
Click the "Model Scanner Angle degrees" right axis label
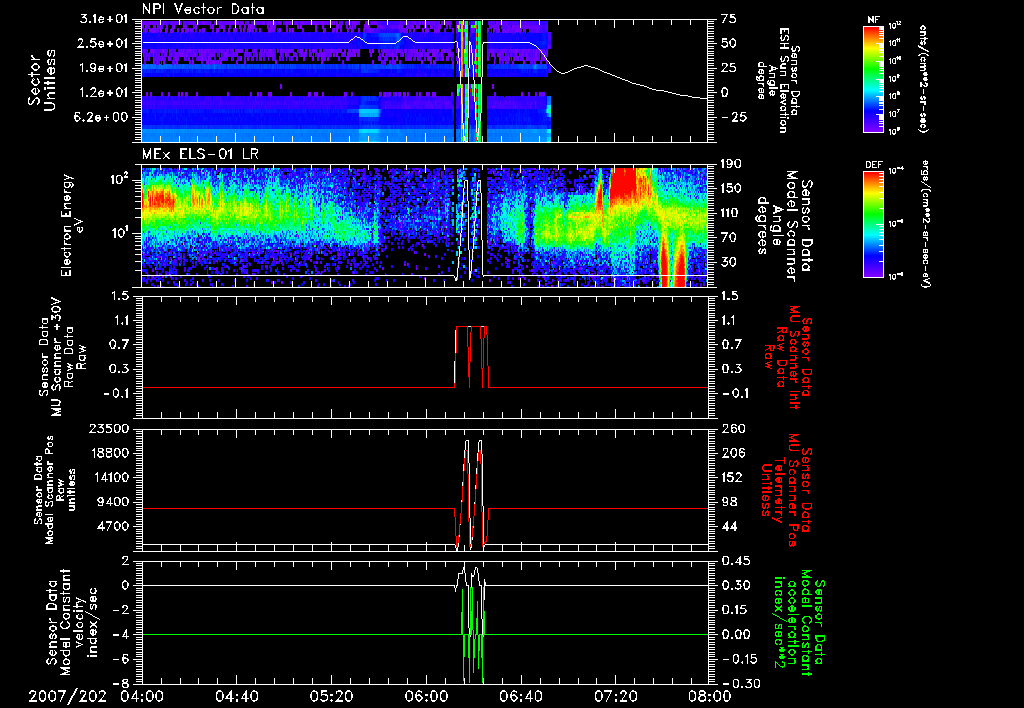(x=784, y=226)
